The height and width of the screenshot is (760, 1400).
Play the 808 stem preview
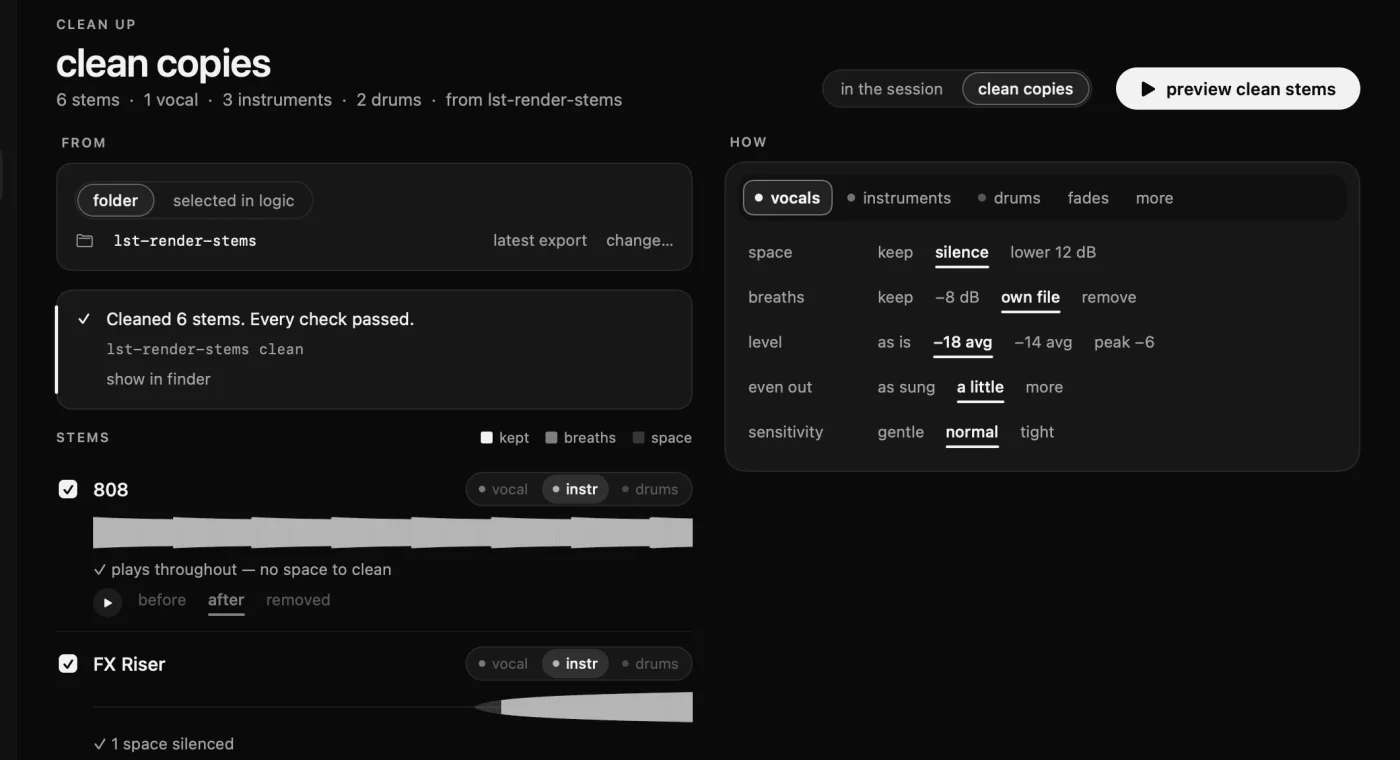click(x=107, y=603)
